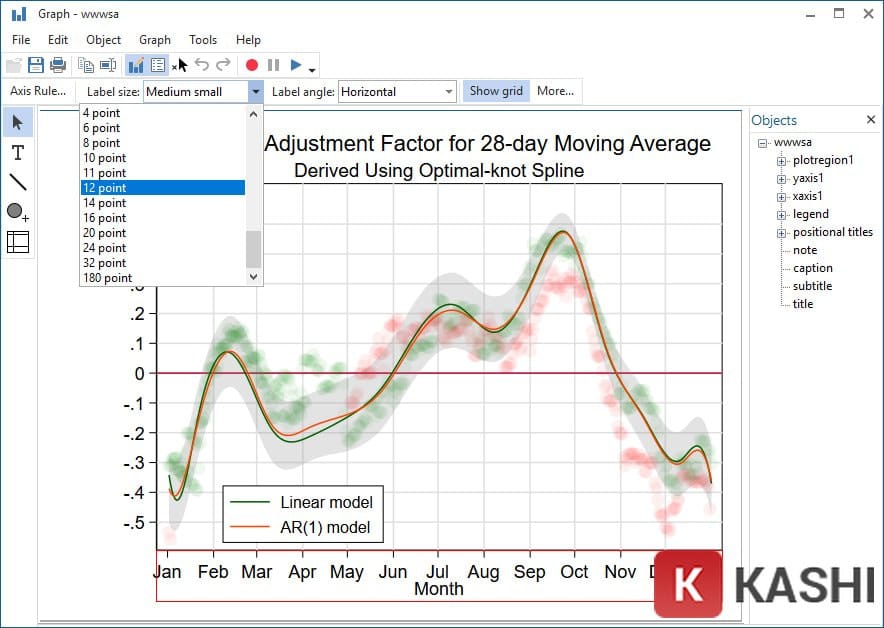Click the Print icon

[58, 64]
